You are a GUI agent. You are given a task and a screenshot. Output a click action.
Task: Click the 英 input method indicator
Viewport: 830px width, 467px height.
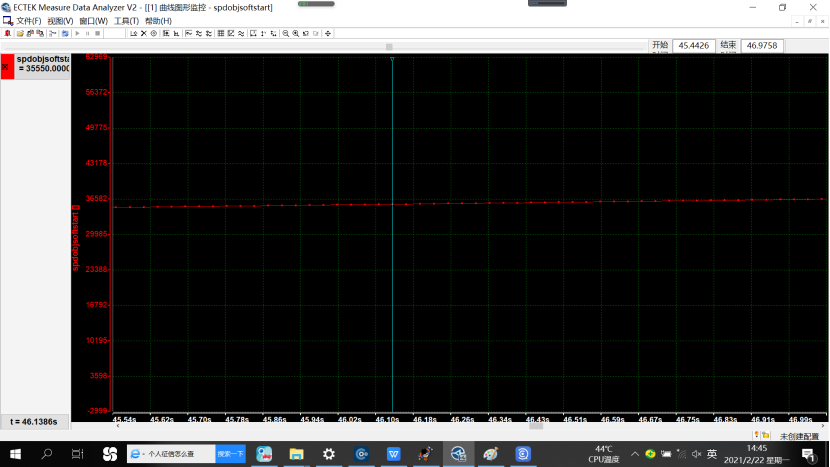[x=712, y=454]
